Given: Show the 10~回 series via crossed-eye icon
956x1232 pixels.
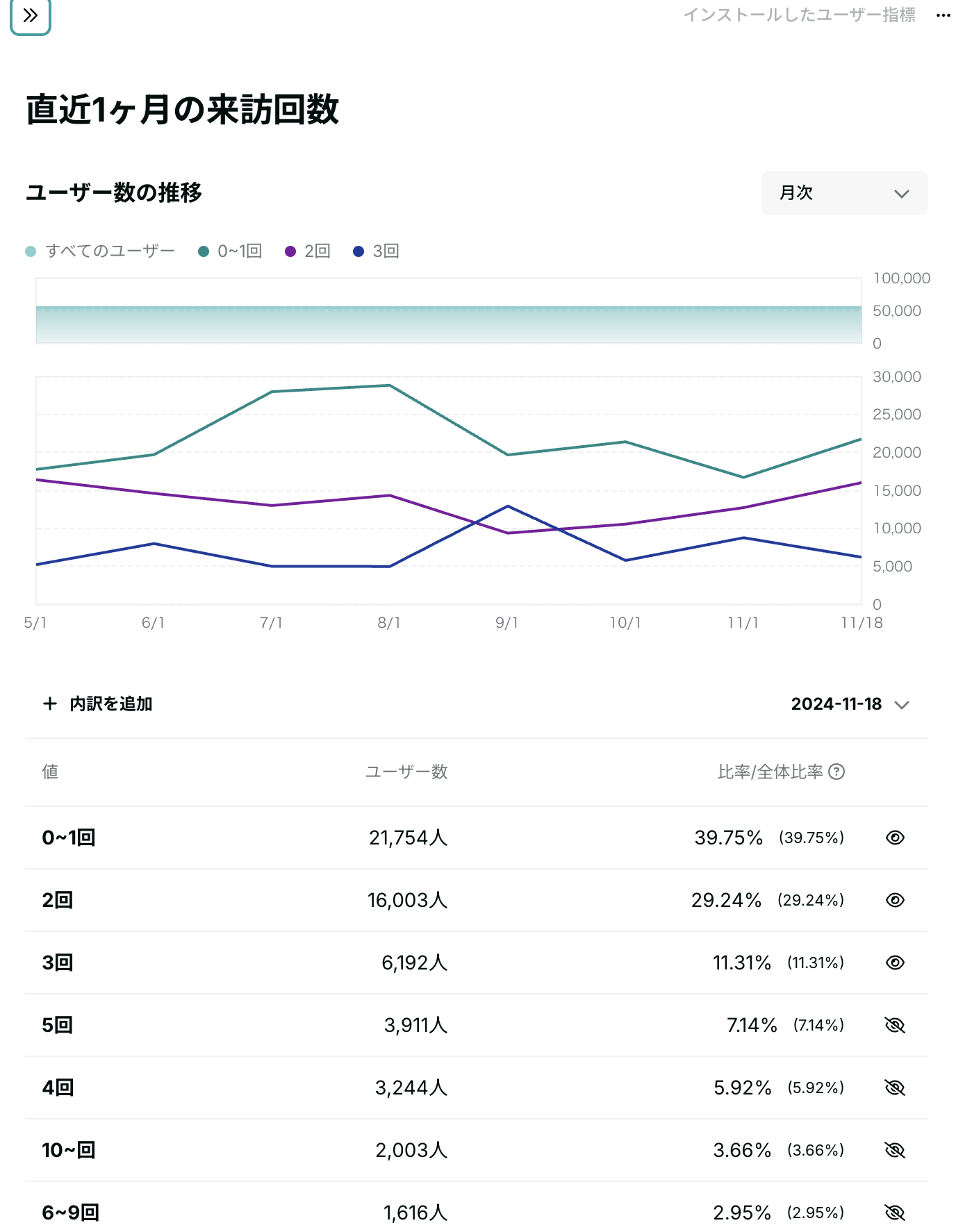Looking at the screenshot, I should tap(895, 1150).
